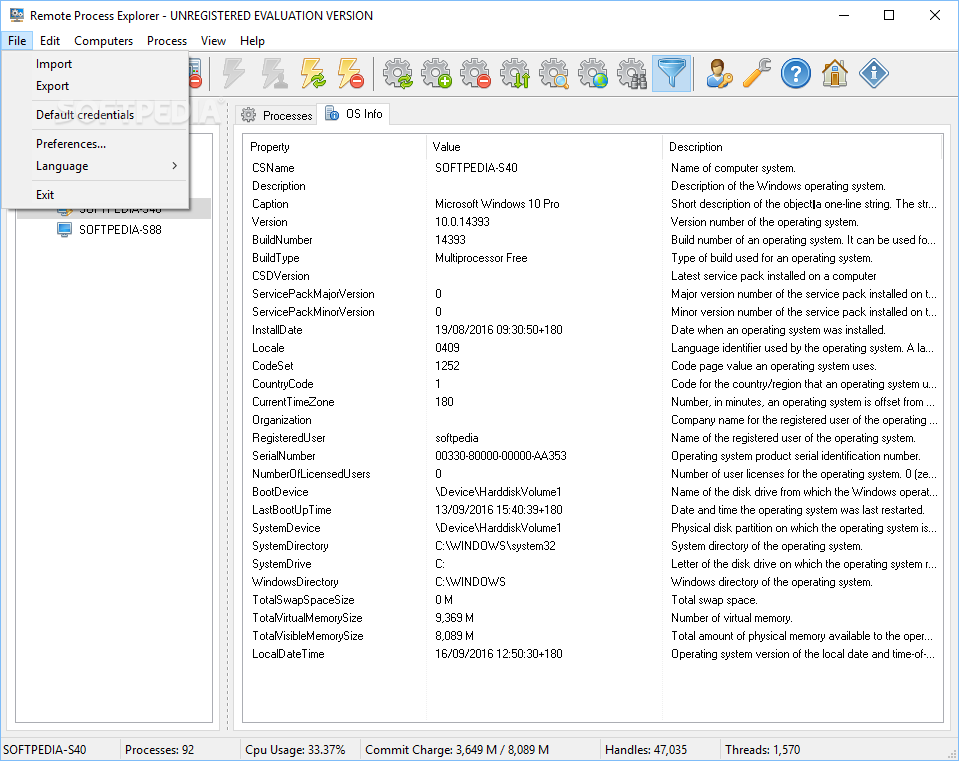
Task: Expand the Language submenu
Action: click(95, 166)
